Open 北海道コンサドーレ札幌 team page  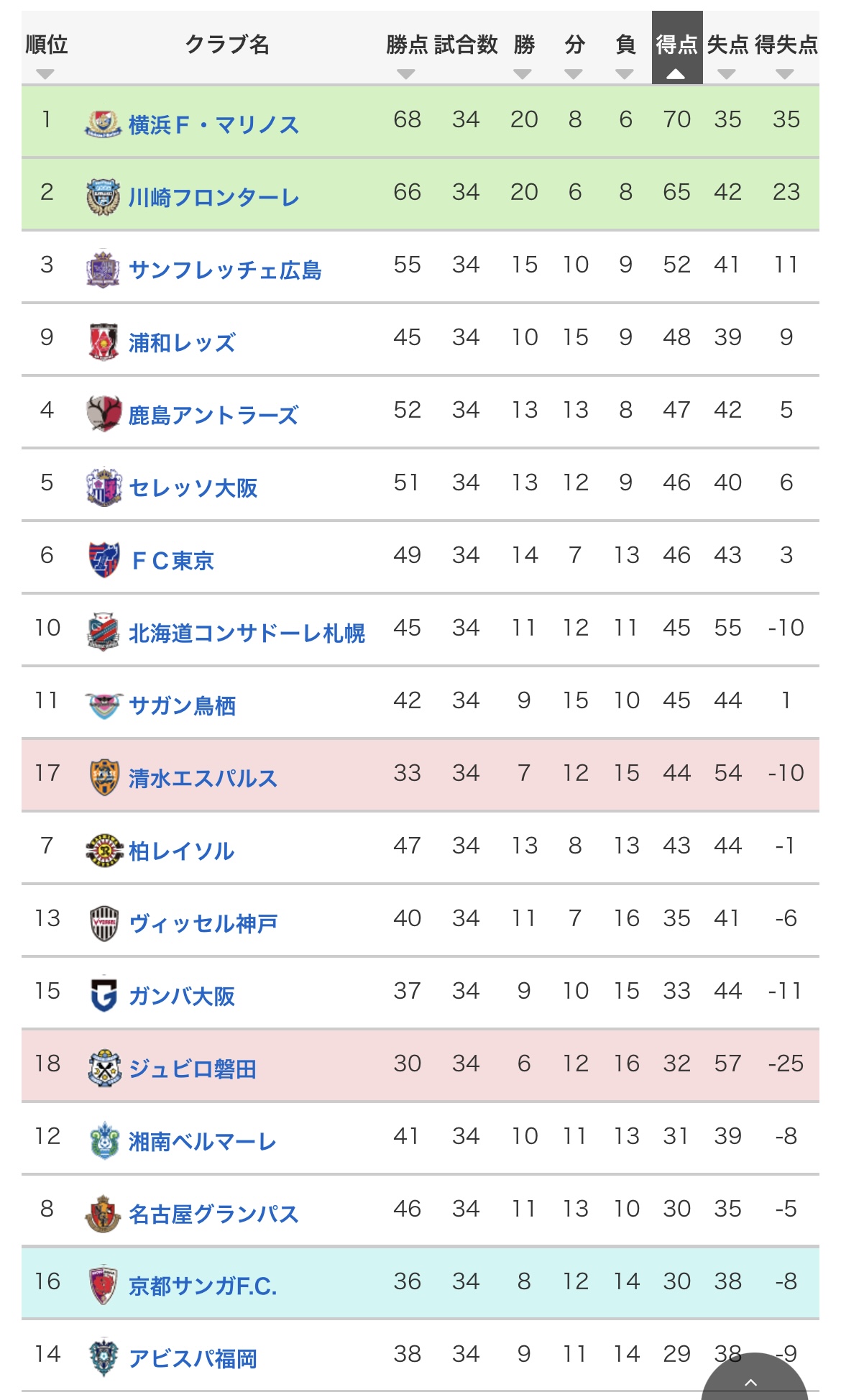point(247,633)
